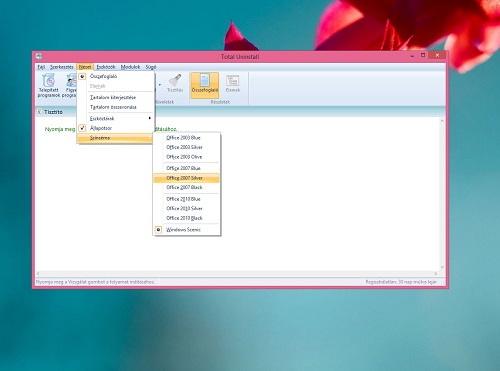The height and width of the screenshot is (371, 500).
Task: Click the Tisztítás broom icon
Action: tap(175, 83)
